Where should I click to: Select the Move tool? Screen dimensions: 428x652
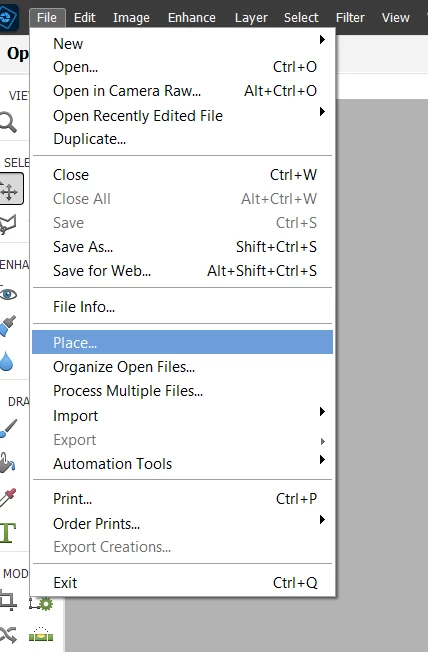10,189
